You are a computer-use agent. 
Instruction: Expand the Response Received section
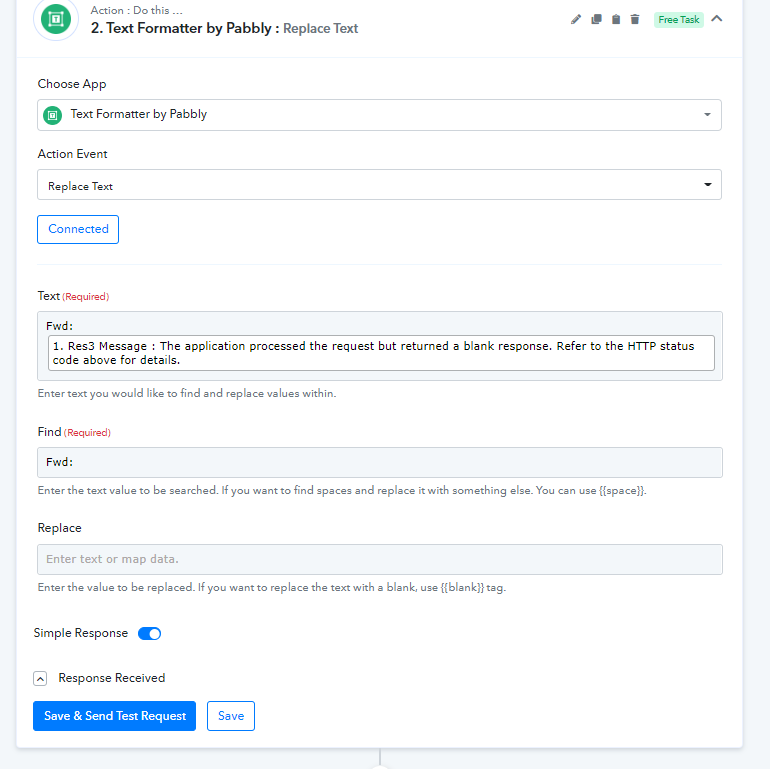pyautogui.click(x=40, y=679)
